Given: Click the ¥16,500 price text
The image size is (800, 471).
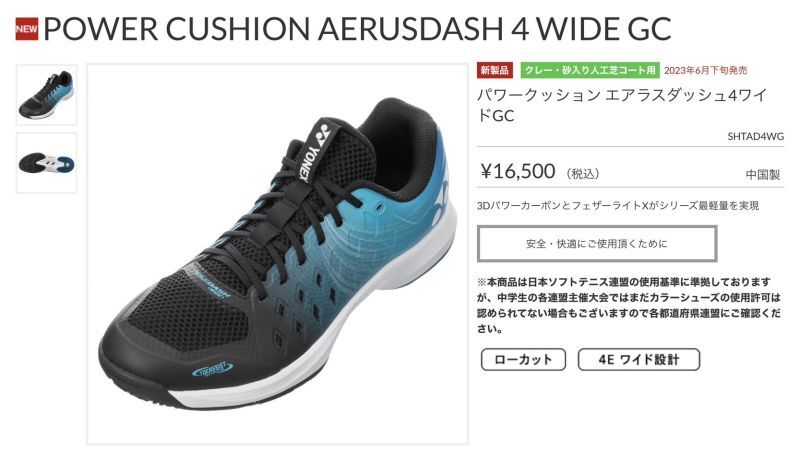Looking at the screenshot, I should pyautogui.click(x=517, y=171).
